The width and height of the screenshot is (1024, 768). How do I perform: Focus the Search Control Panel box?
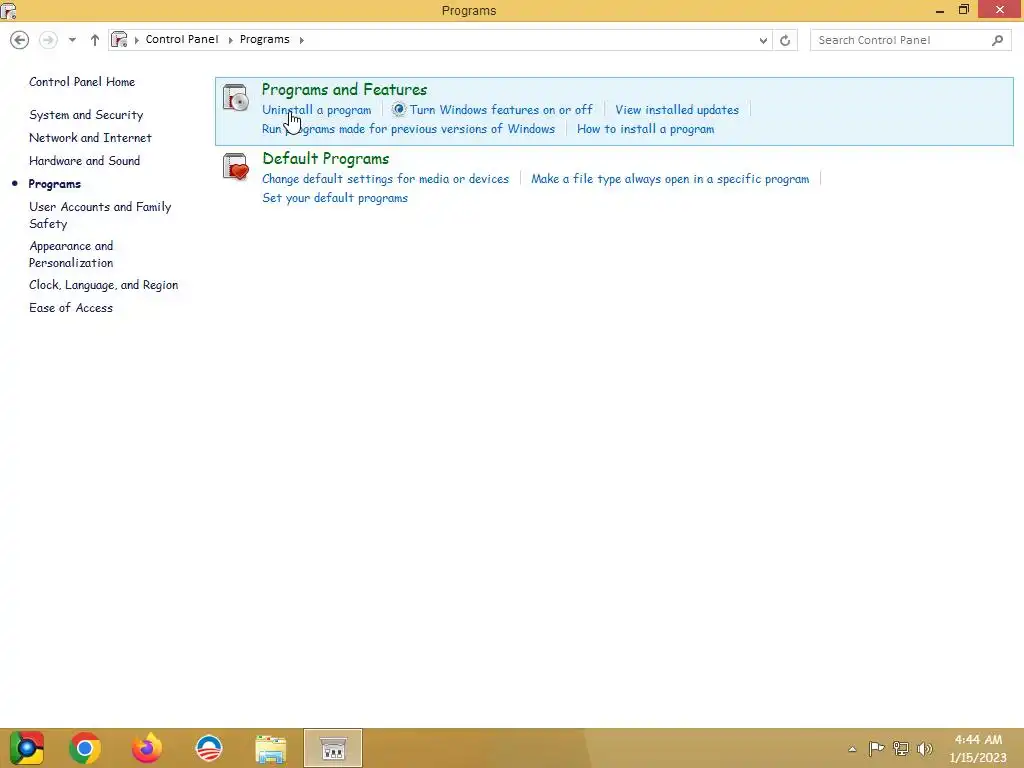coord(910,40)
